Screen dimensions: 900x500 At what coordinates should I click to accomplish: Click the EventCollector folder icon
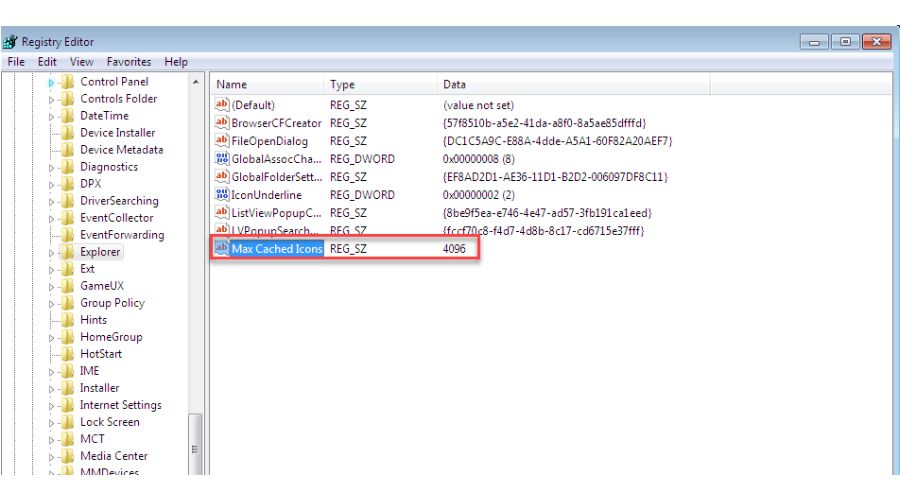(68, 218)
